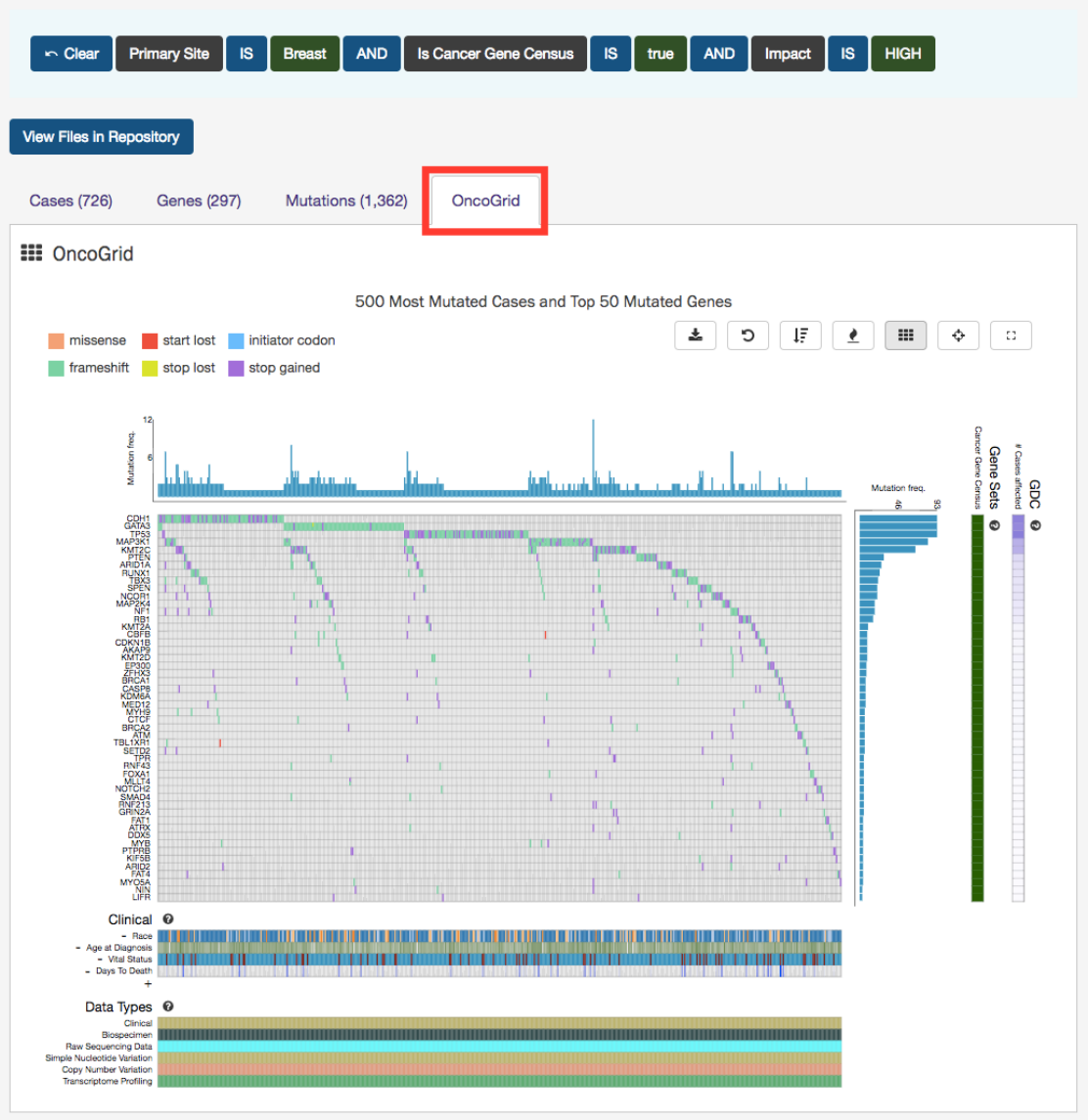The height and width of the screenshot is (1120, 1088).
Task: Click the stop lost legend swatch
Action: click(150, 369)
